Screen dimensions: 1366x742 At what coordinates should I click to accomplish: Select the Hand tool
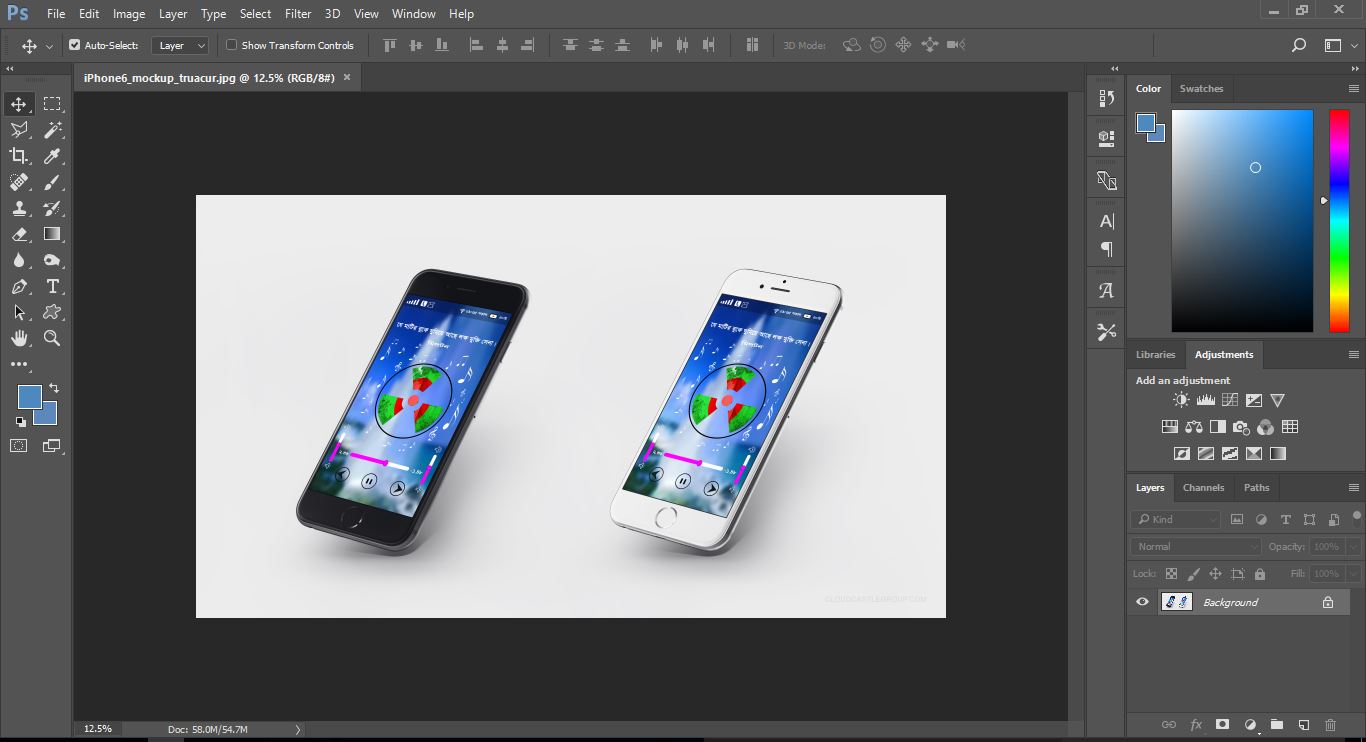19,338
